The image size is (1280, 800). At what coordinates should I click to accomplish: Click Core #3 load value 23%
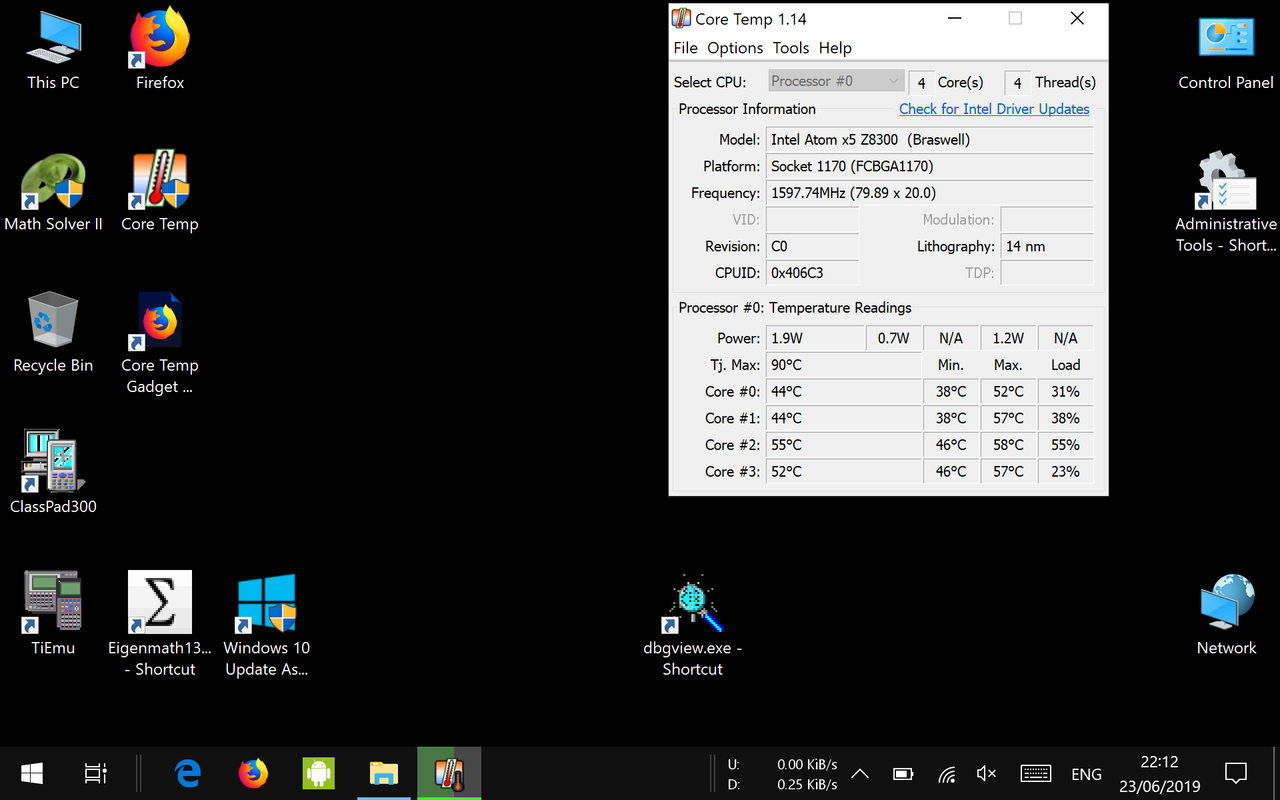point(1065,471)
